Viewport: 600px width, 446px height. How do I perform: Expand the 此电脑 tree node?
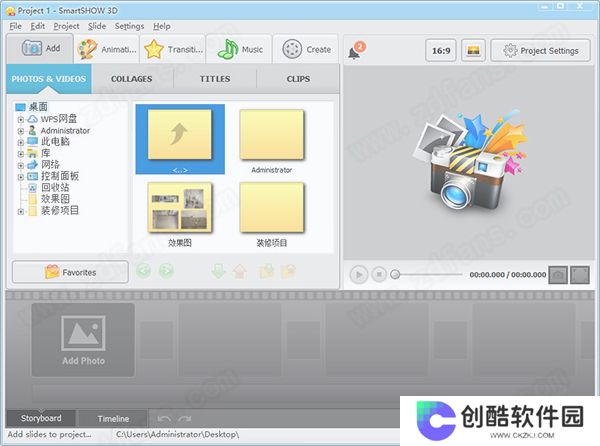[21, 142]
